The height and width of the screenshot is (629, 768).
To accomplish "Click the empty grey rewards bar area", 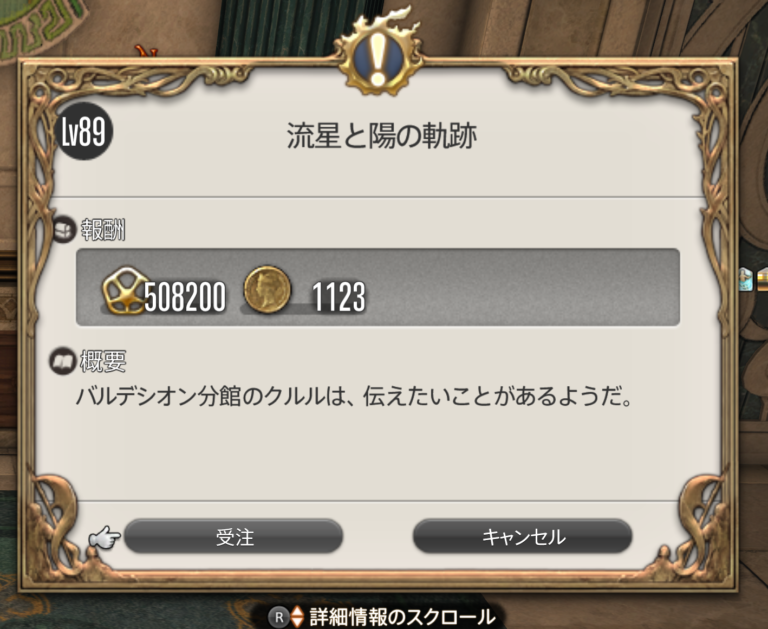I will [524, 287].
